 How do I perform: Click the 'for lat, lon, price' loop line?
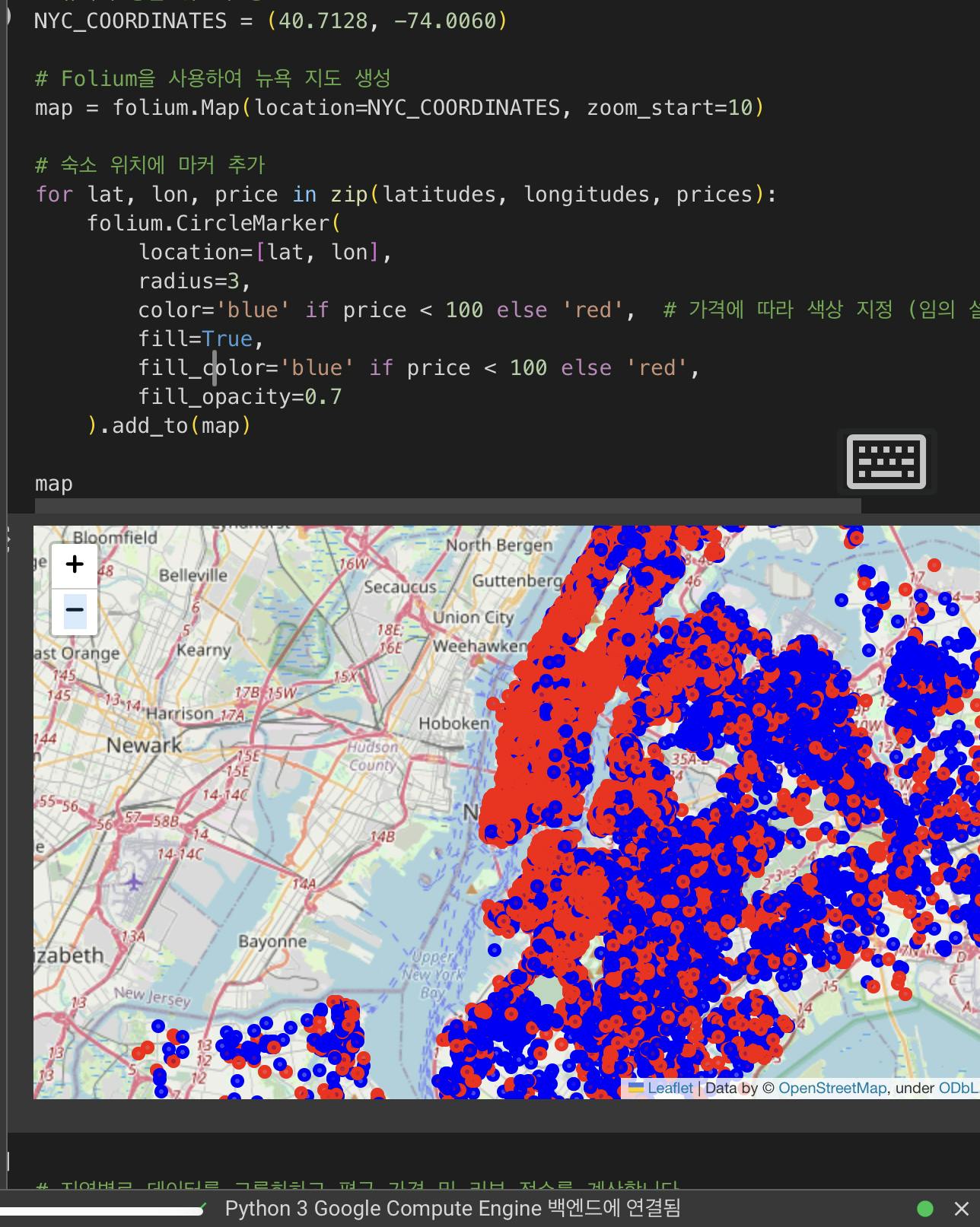[x=406, y=194]
